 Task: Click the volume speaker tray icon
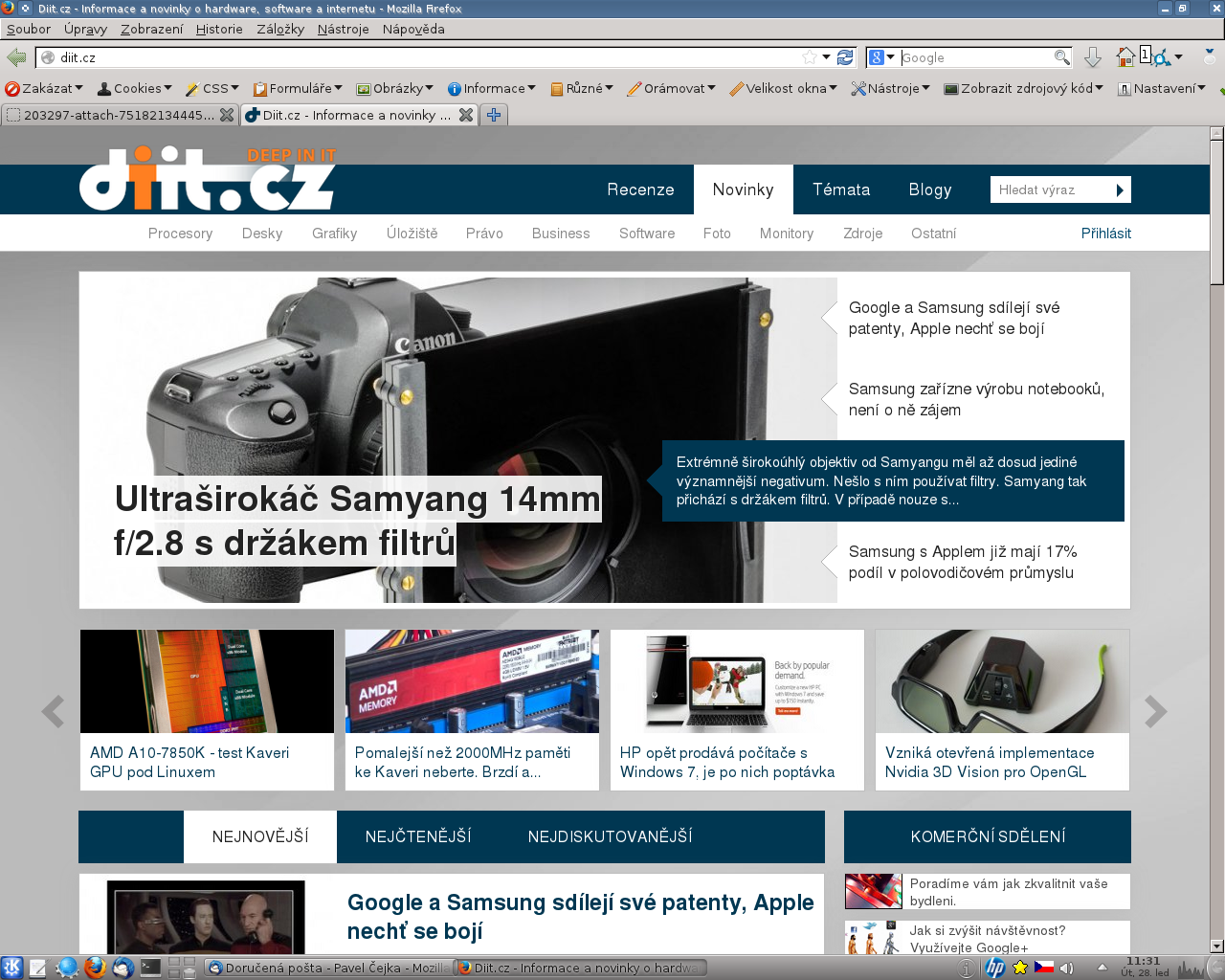tap(1066, 968)
